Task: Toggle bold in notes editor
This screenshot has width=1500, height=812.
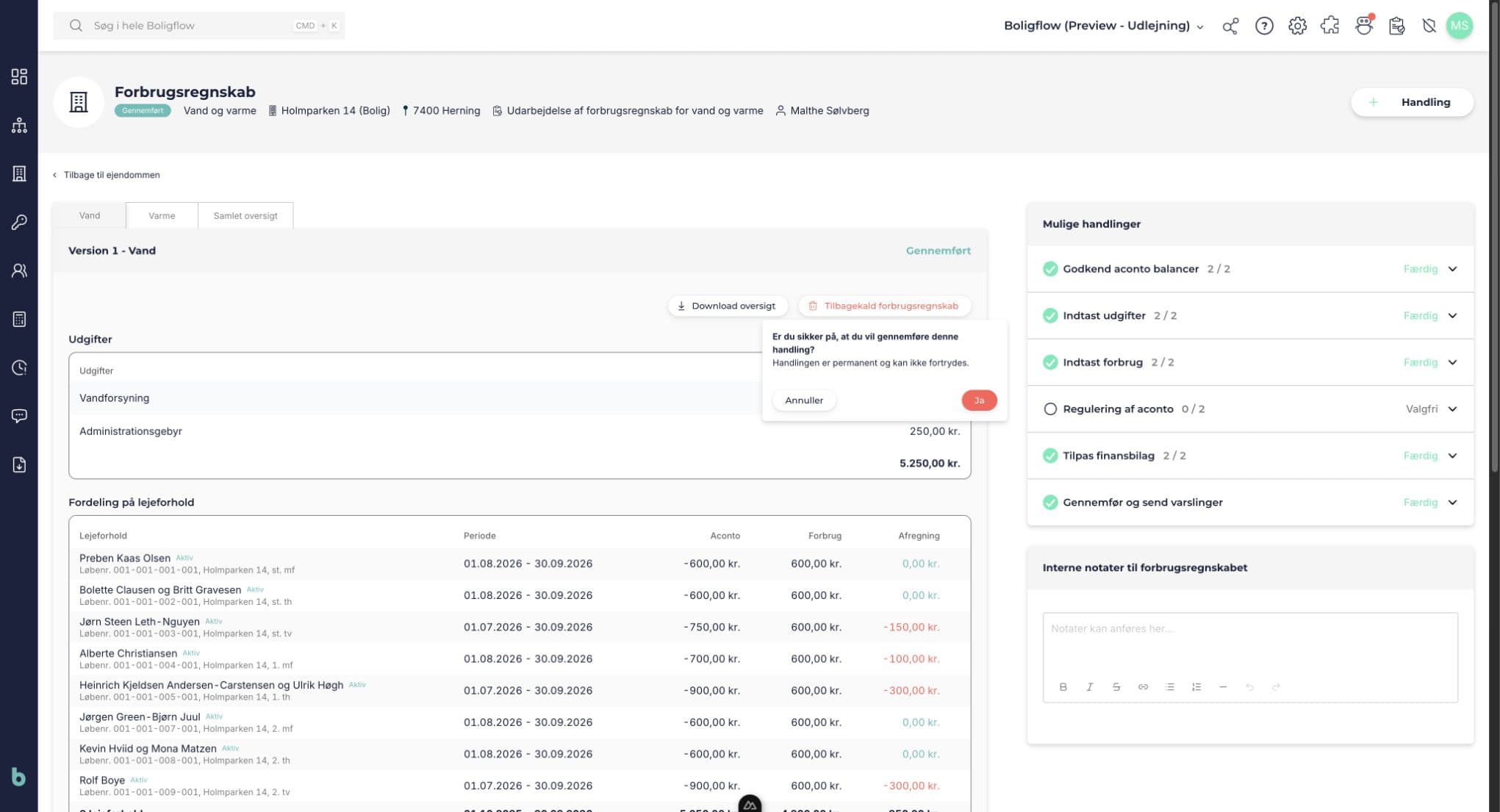Action: pyautogui.click(x=1063, y=686)
